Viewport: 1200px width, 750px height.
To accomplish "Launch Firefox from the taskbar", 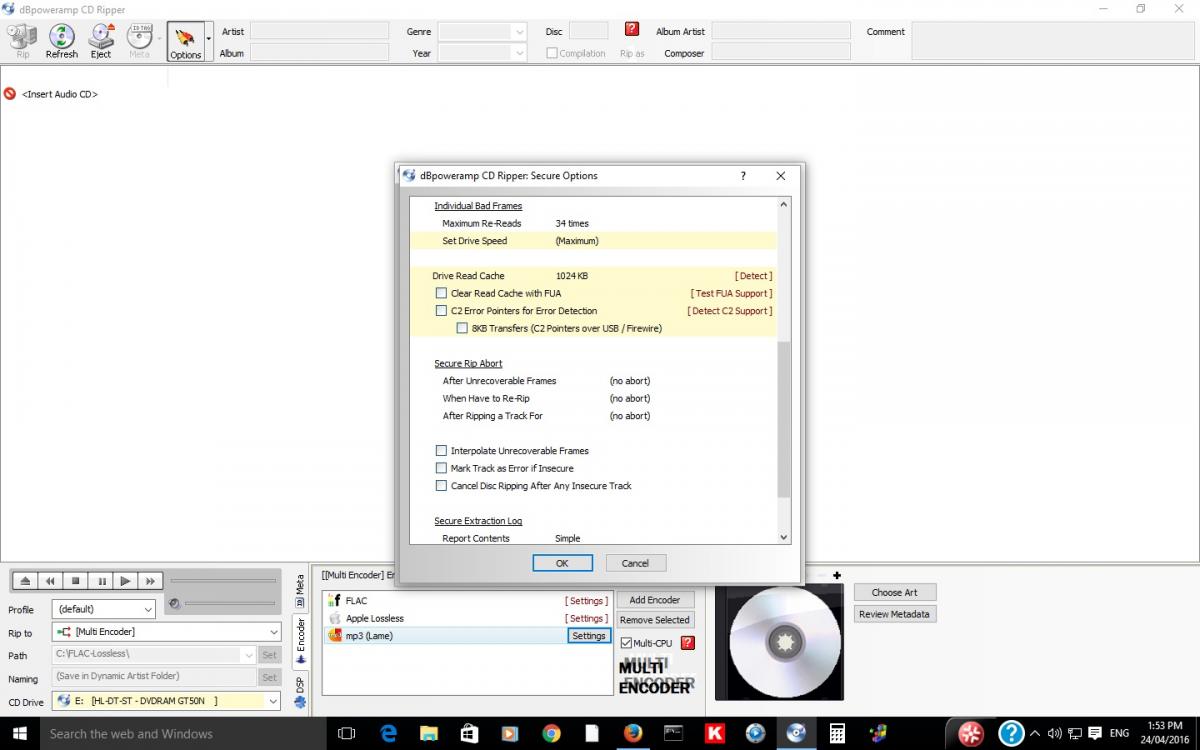I will click(632, 733).
